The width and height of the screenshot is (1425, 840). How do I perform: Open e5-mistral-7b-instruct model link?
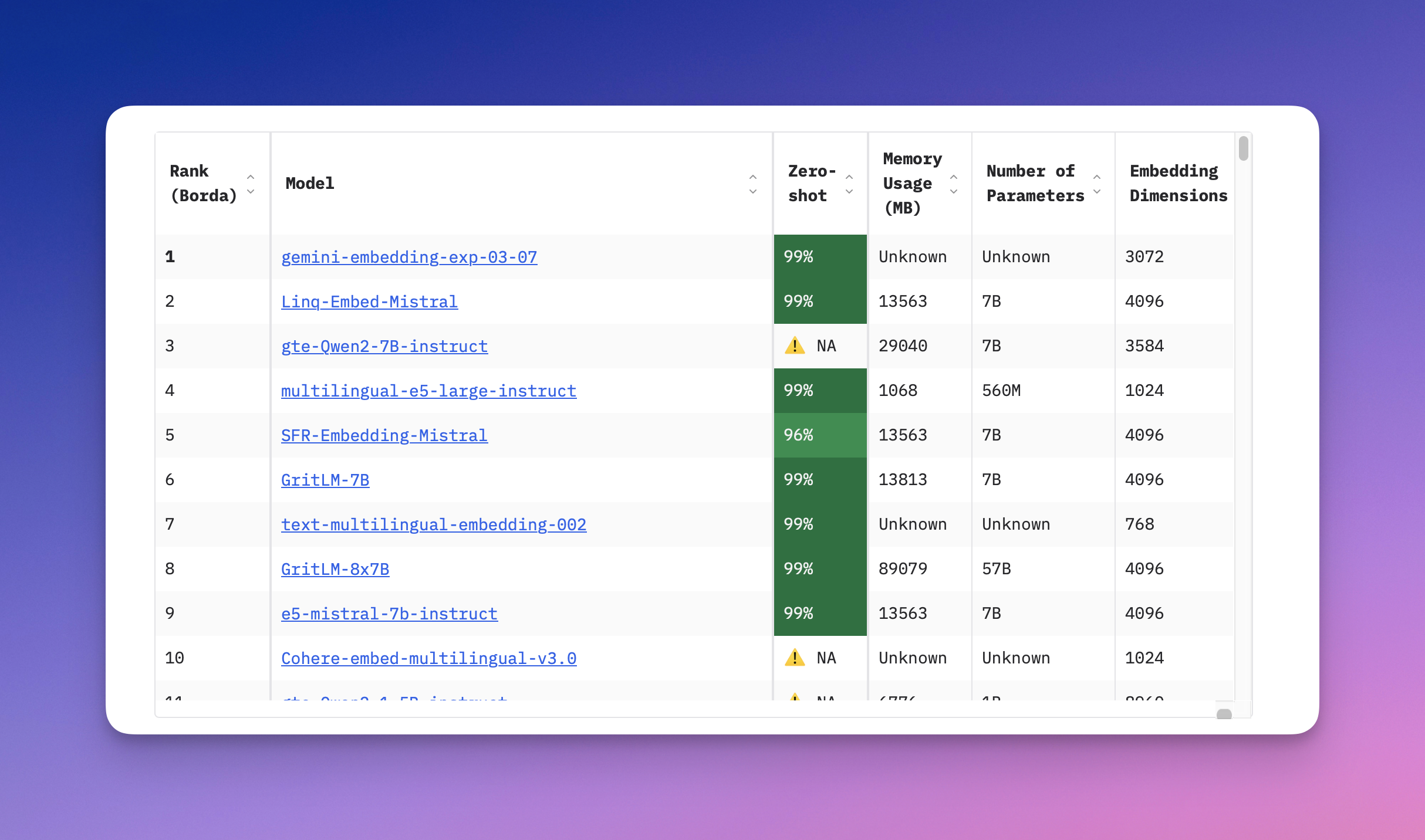point(389,614)
